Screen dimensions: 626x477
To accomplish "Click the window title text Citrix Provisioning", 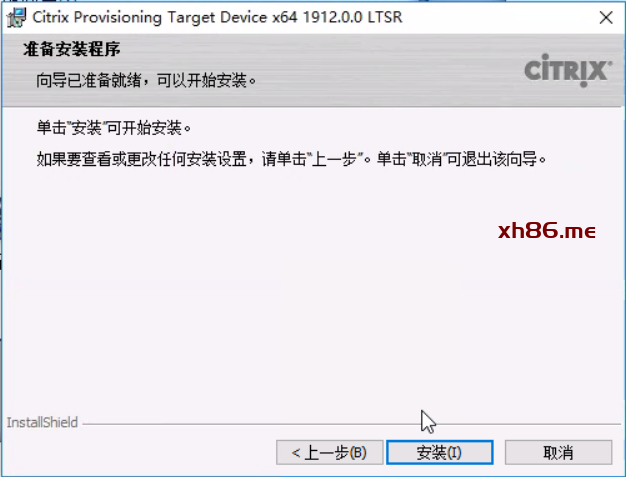I will [97, 18].
